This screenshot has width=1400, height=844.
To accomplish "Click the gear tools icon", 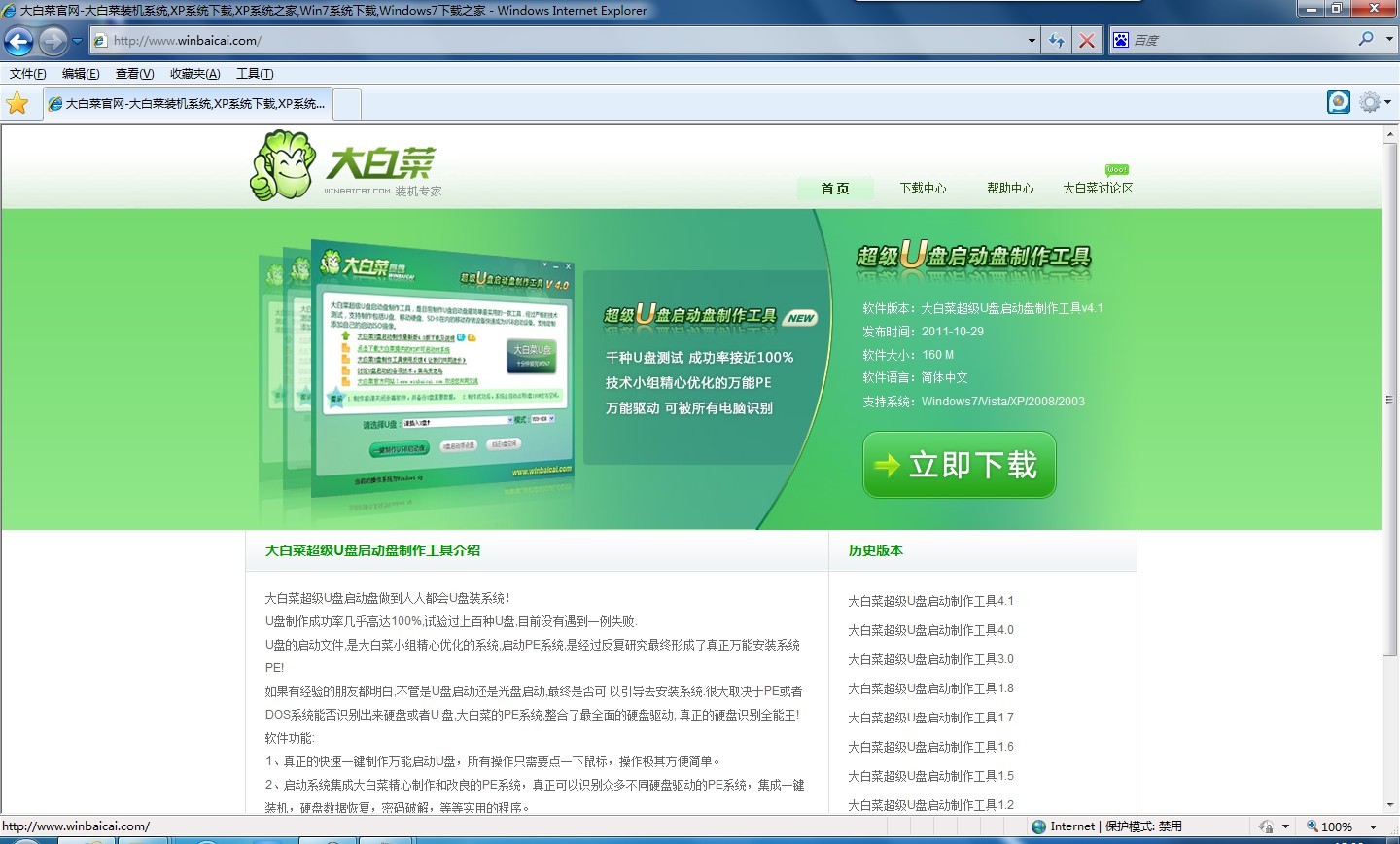I will pos(1370,102).
